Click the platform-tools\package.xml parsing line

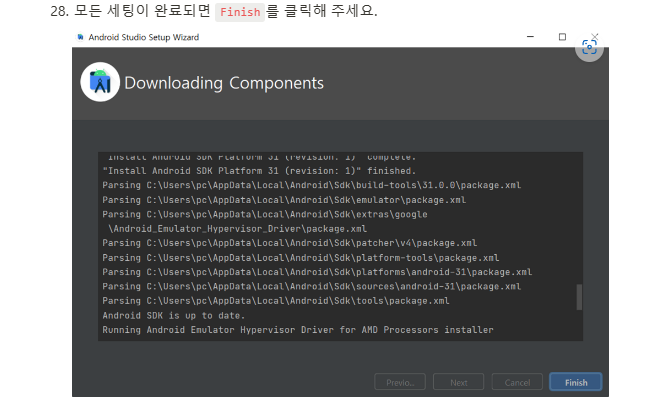pyautogui.click(x=301, y=257)
